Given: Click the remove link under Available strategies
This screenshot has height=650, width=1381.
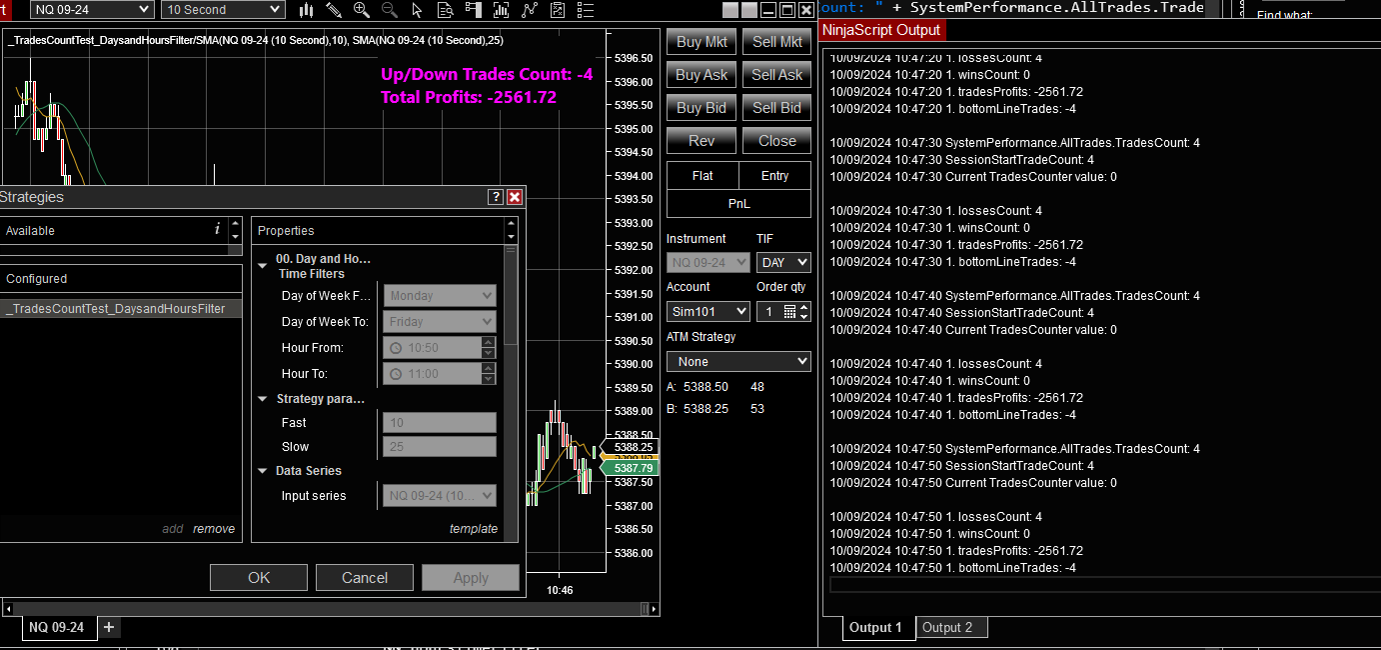Looking at the screenshot, I should 213,528.
